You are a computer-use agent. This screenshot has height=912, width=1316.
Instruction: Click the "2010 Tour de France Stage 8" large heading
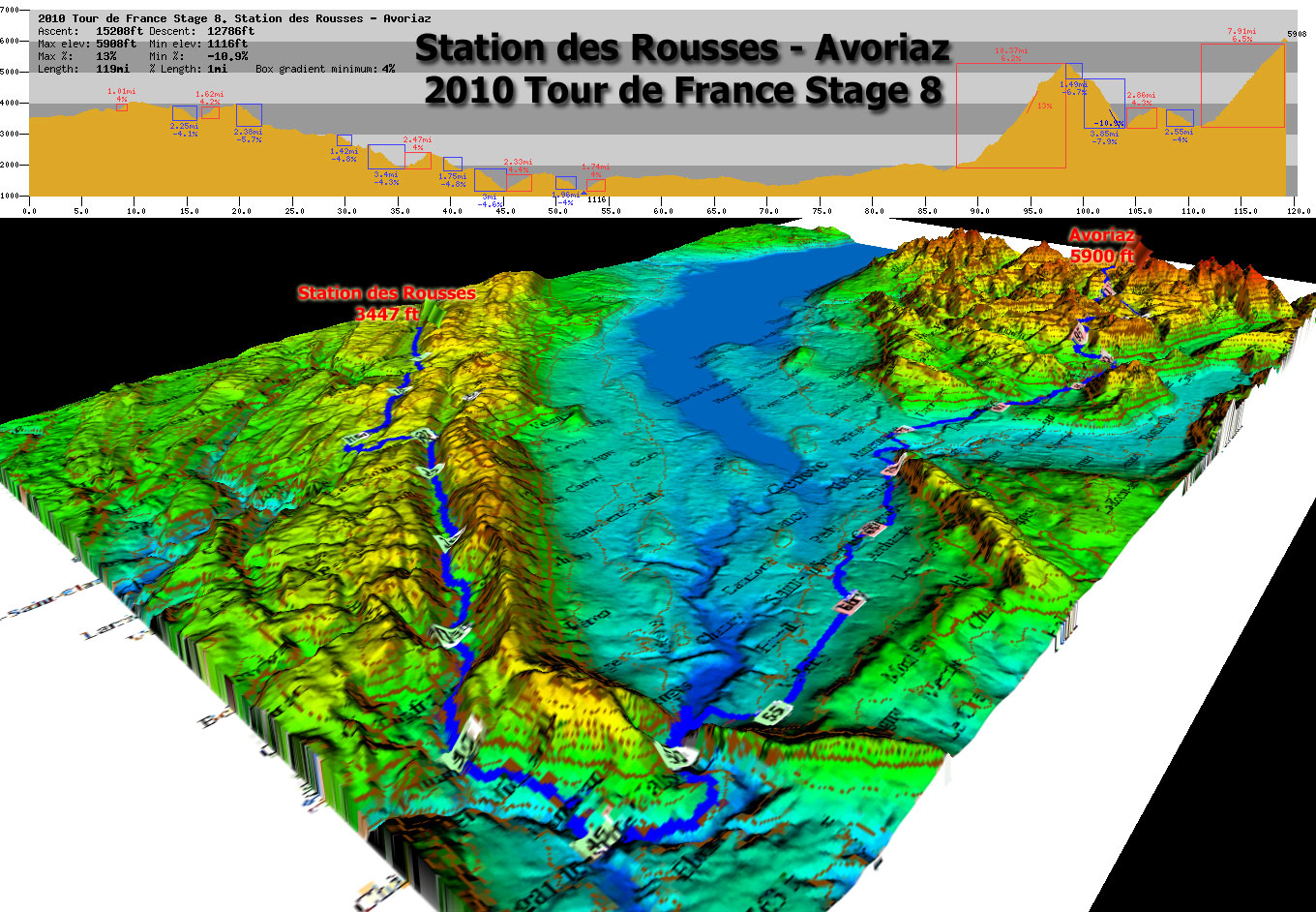683,90
